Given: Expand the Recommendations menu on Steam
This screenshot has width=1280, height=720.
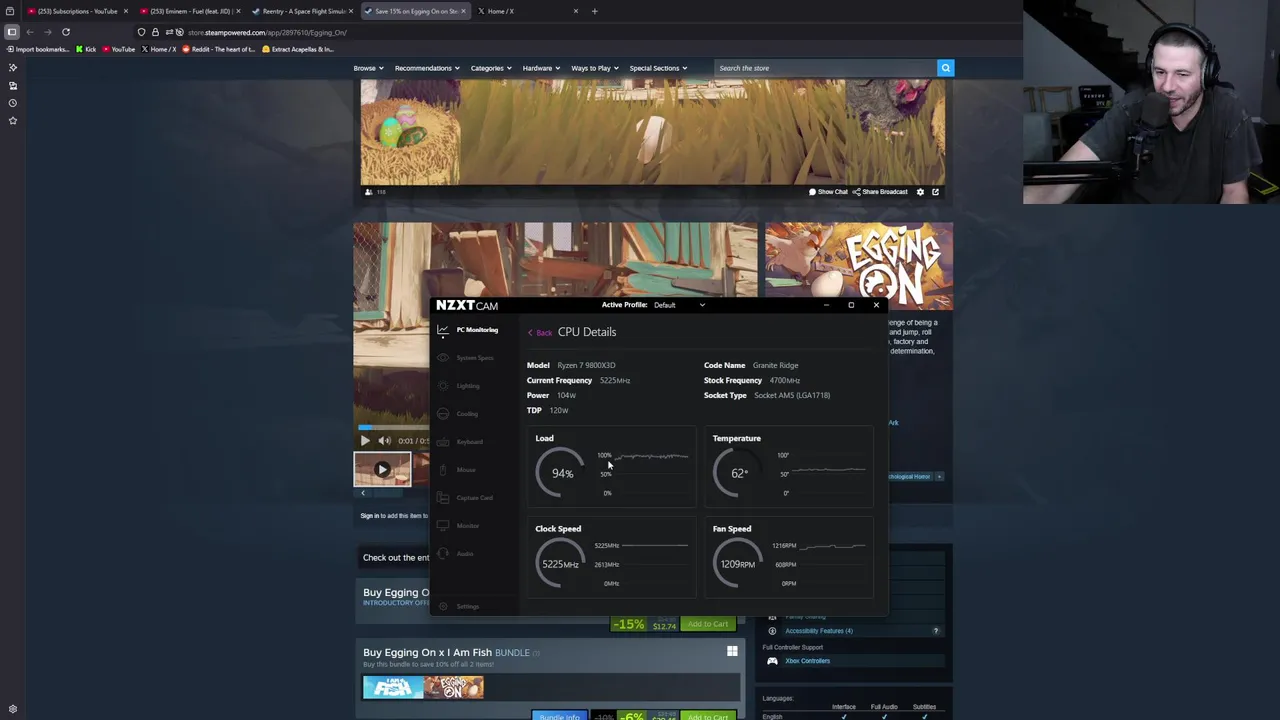Looking at the screenshot, I should (427, 68).
